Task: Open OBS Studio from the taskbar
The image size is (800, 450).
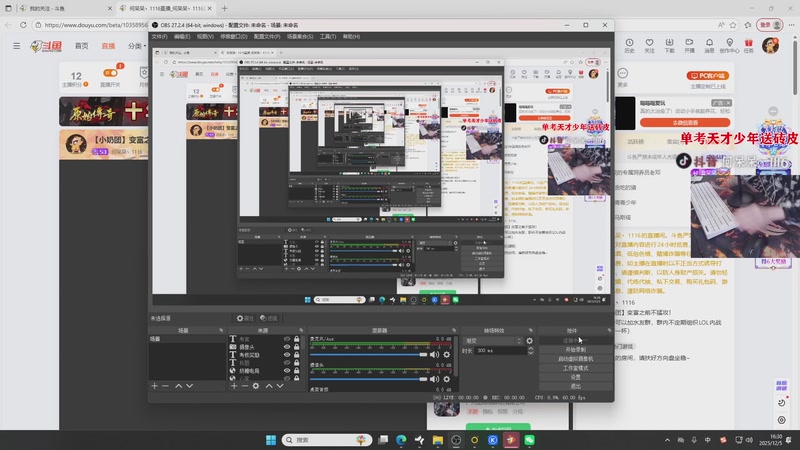Action: [x=456, y=440]
